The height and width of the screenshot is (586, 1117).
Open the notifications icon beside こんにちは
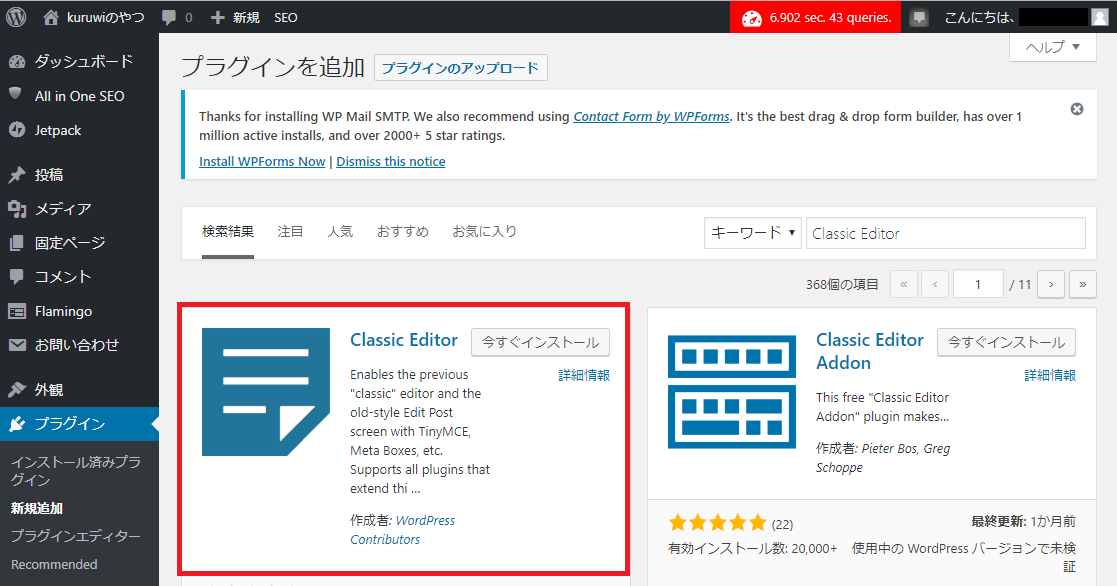(919, 18)
